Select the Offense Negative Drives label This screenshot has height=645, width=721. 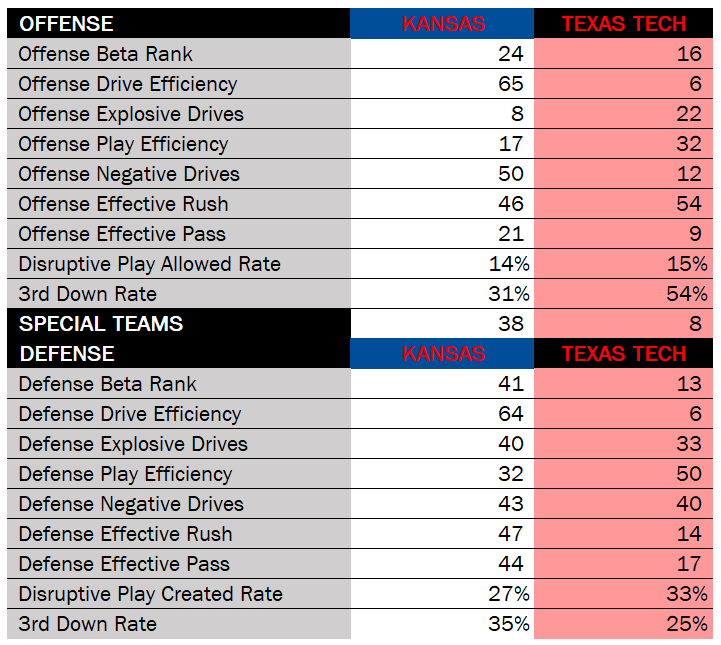[129, 174]
